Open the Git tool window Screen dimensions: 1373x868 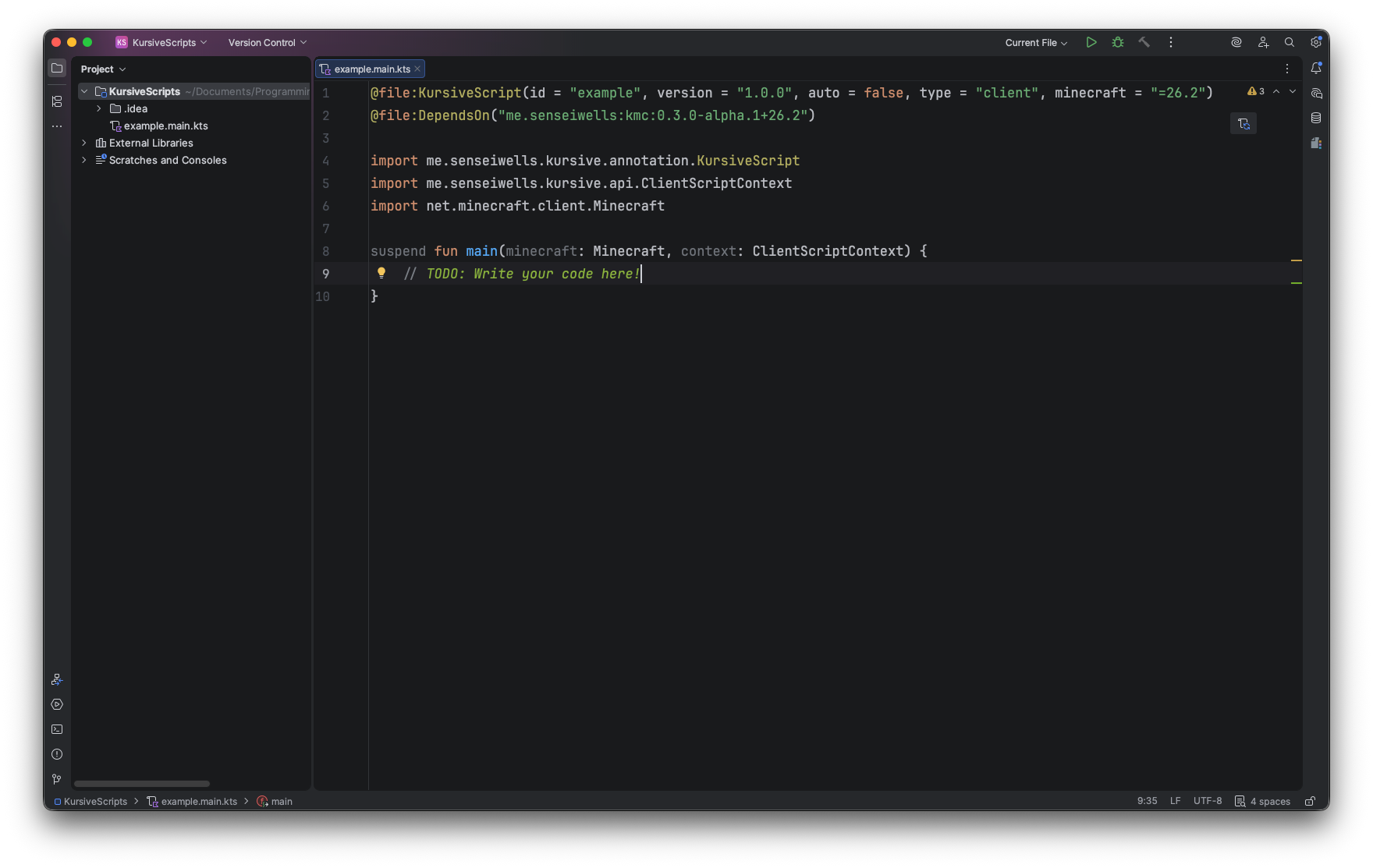click(57, 779)
